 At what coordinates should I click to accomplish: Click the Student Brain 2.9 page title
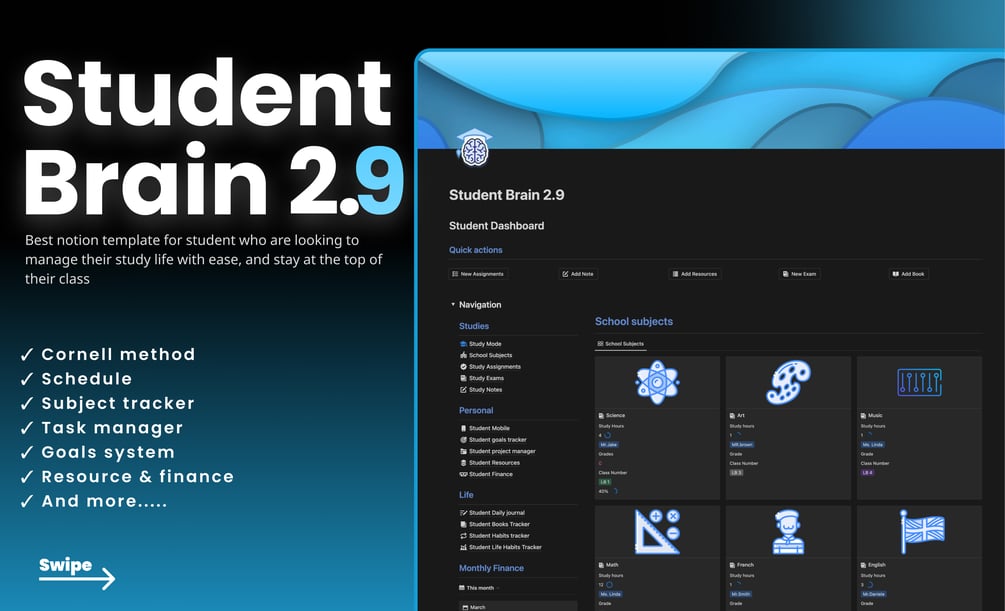(x=506, y=195)
